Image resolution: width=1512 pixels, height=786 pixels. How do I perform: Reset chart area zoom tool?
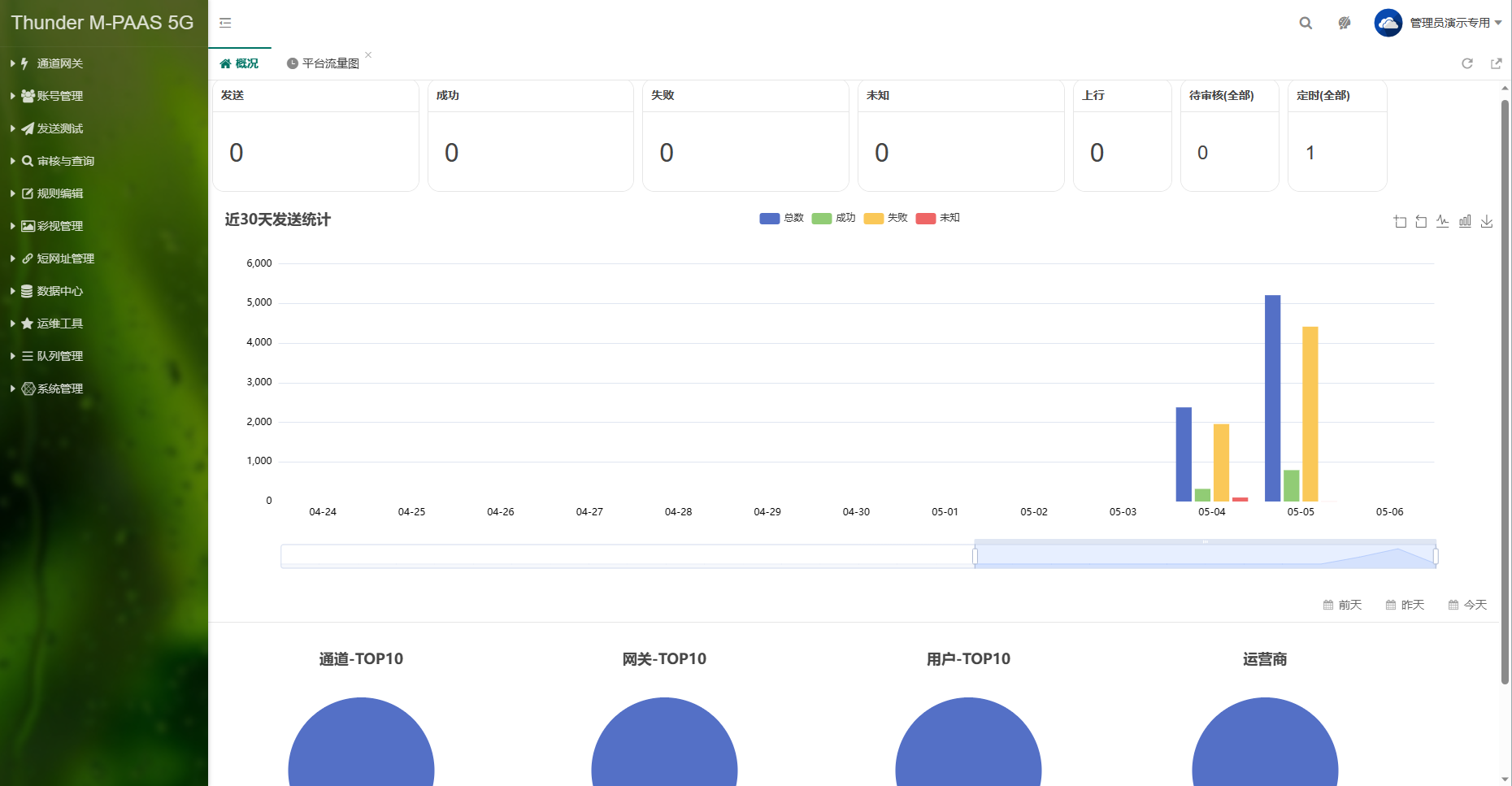point(1421,221)
